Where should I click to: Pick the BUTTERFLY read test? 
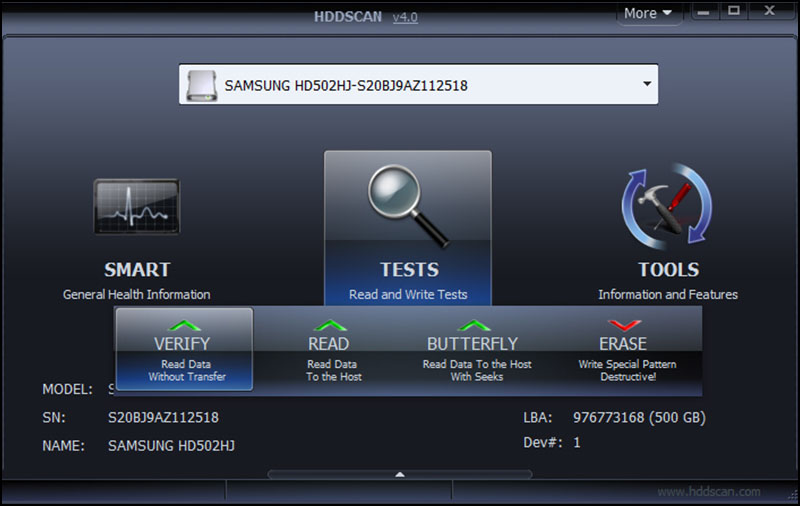[476, 351]
